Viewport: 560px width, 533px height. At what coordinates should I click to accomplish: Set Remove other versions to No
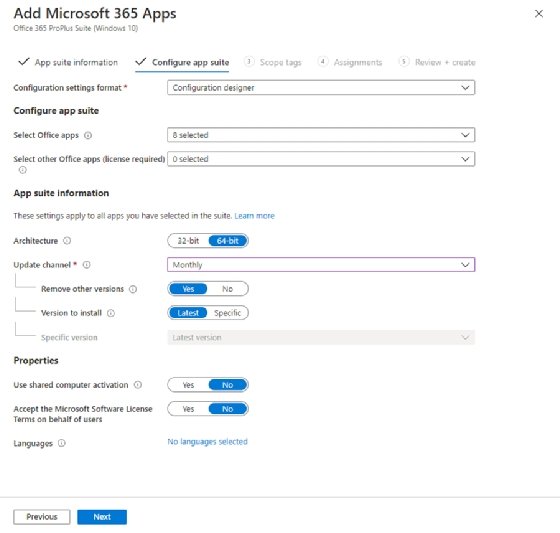pyautogui.click(x=228, y=289)
